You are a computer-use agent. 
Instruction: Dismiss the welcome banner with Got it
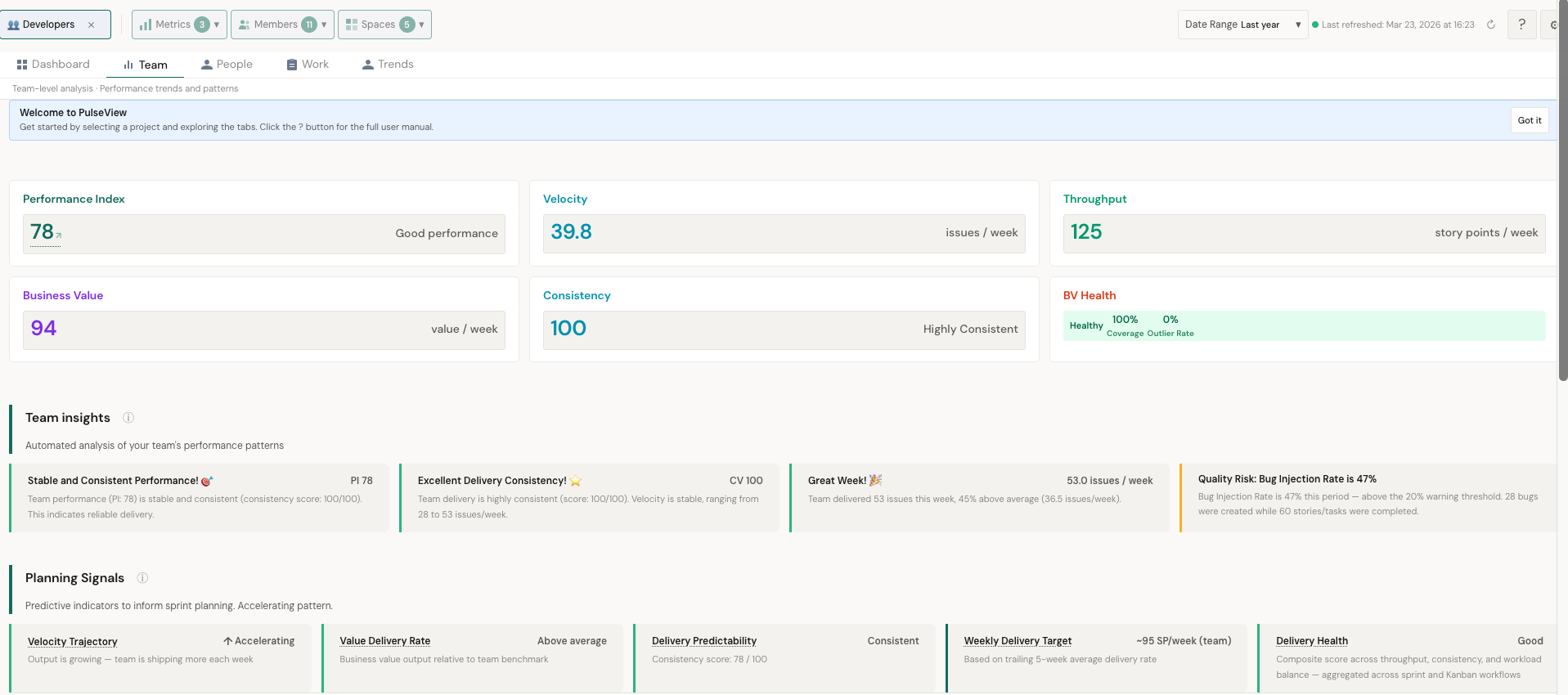click(1529, 120)
